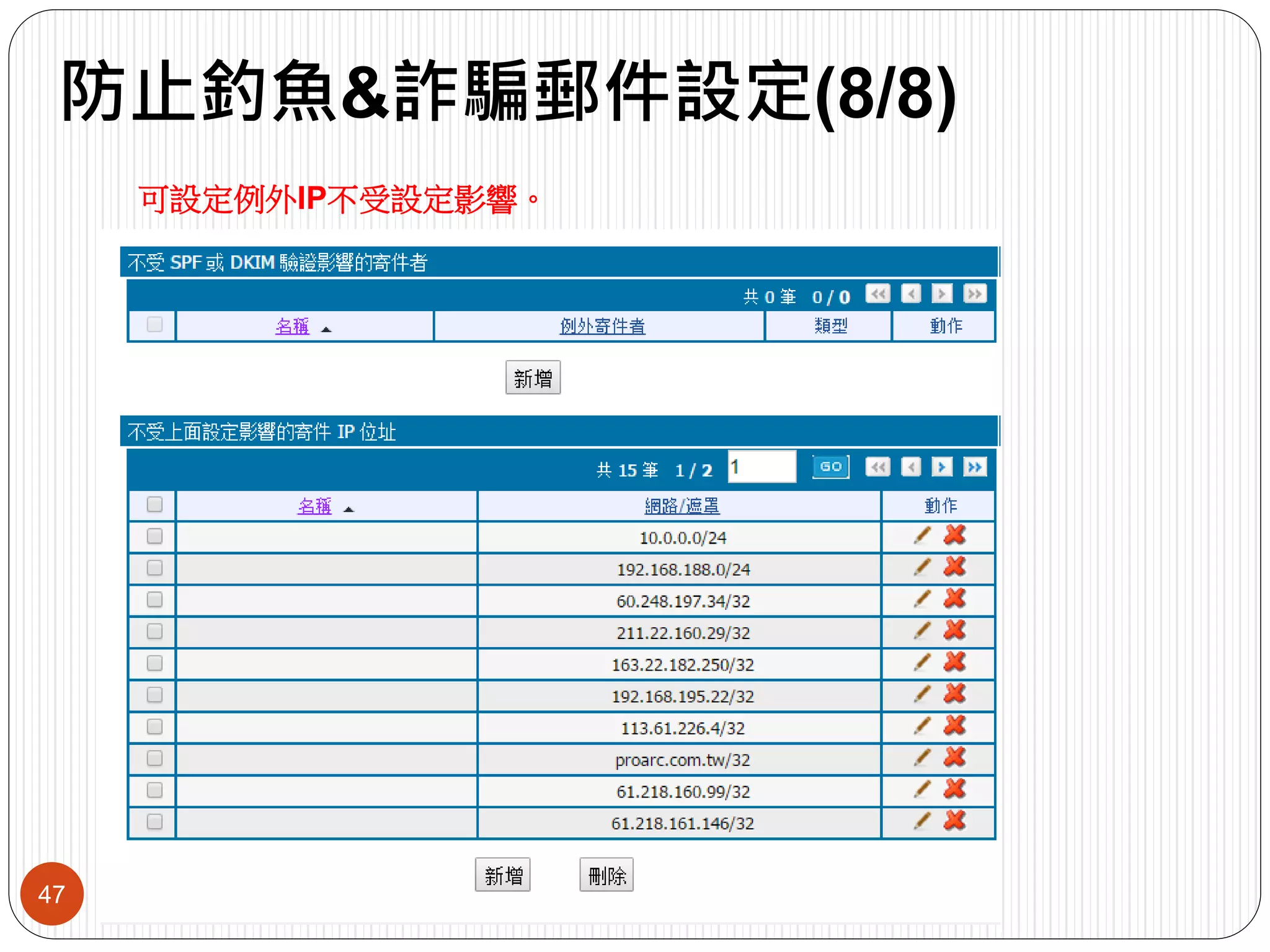Edit the 211.22.160.29/32 entry pencil icon

922,631
